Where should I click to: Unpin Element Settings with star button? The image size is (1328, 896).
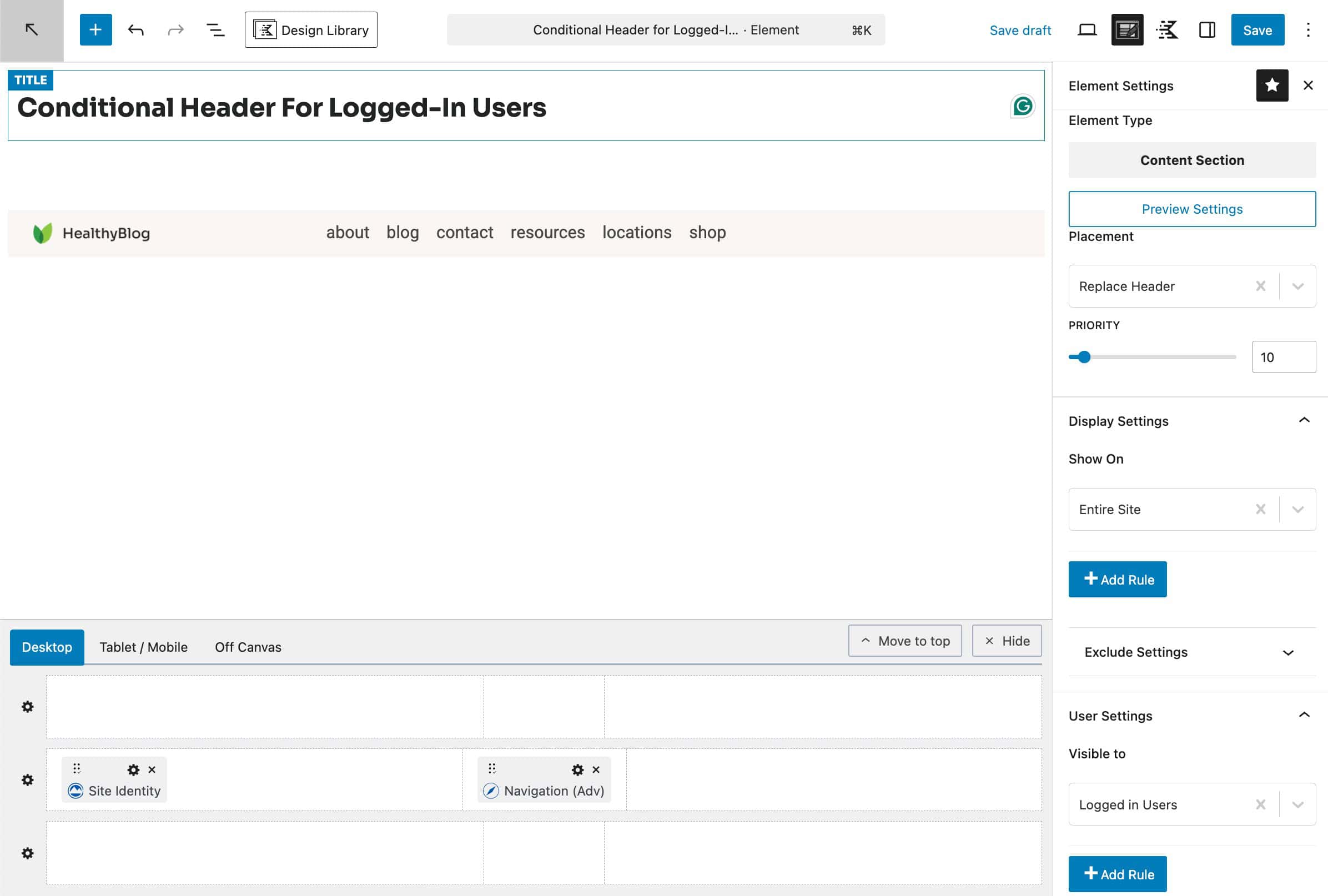1271,85
